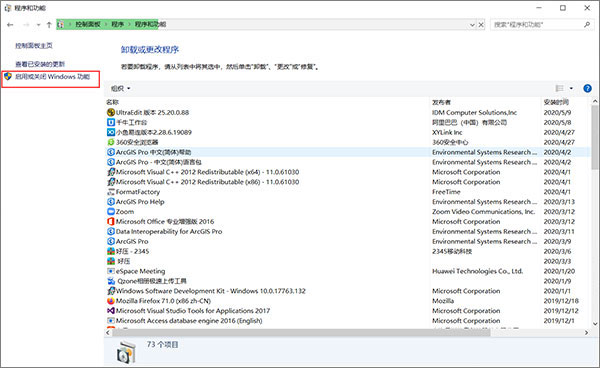Viewport: 600px width, 368px height.
Task: Click the Microsoft Office 2016 icon
Action: click(111, 221)
